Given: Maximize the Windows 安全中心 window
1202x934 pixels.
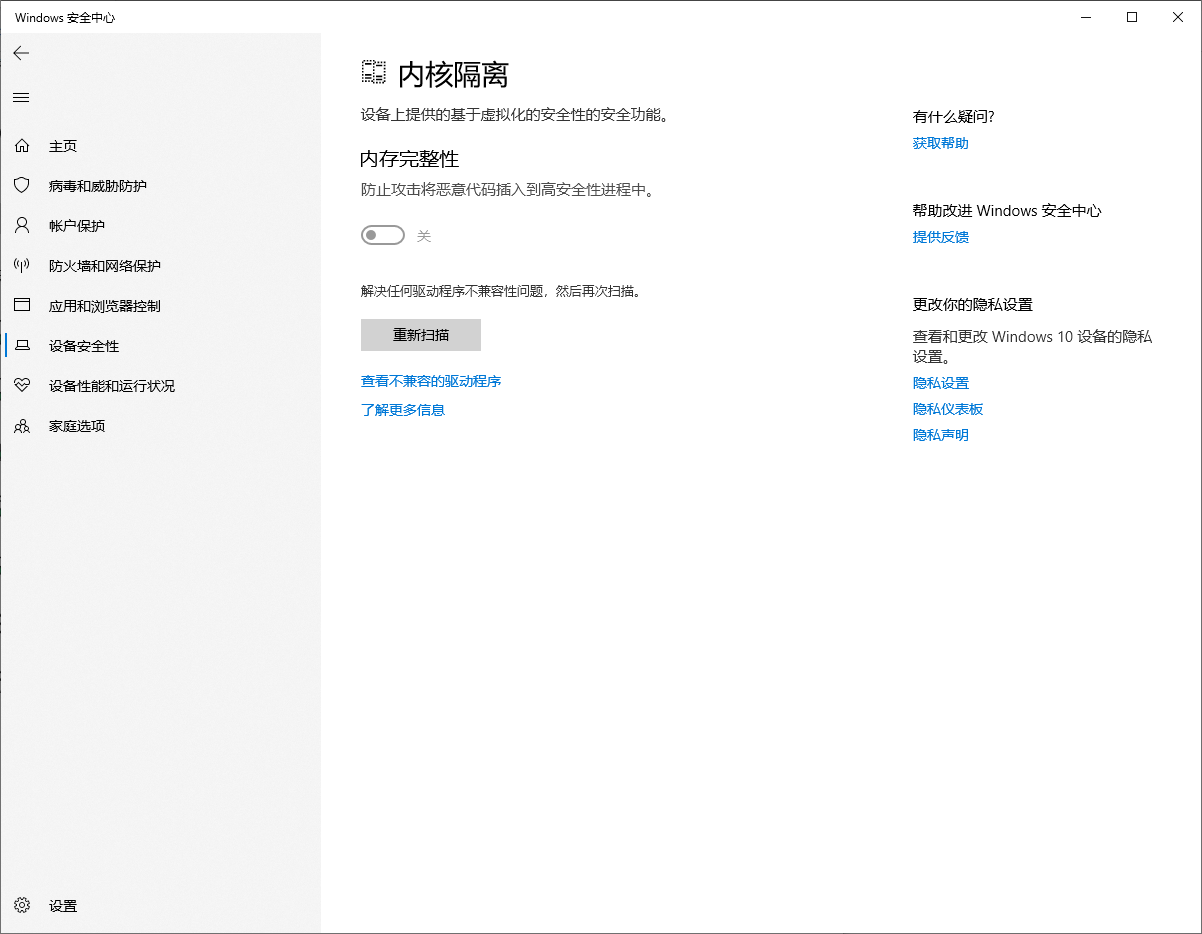Looking at the screenshot, I should click(x=1132, y=17).
